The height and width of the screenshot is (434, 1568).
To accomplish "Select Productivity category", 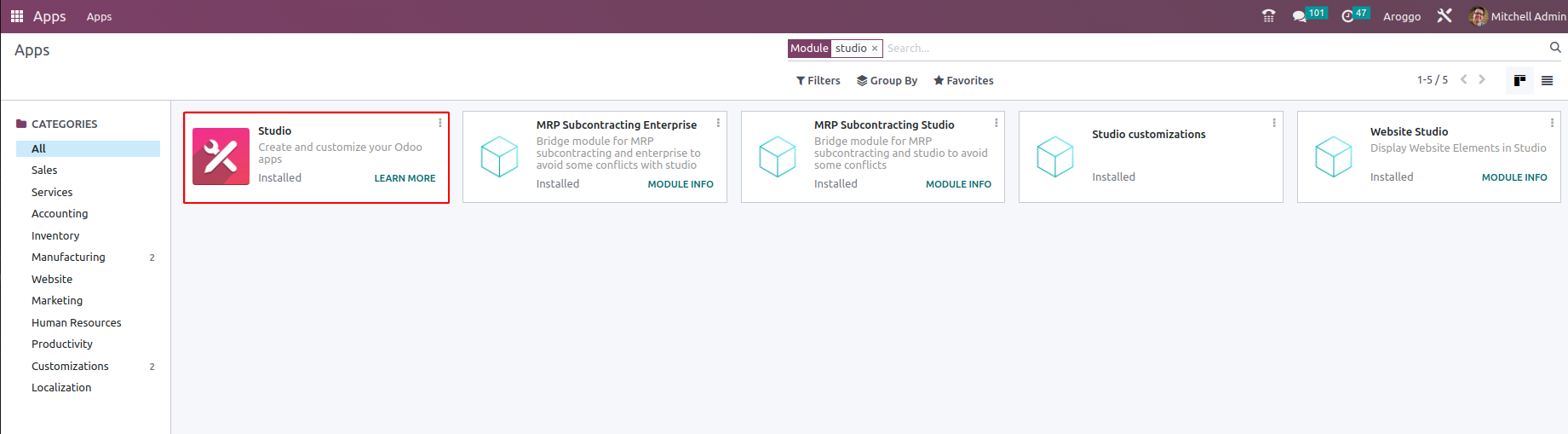I will (x=88, y=344).
